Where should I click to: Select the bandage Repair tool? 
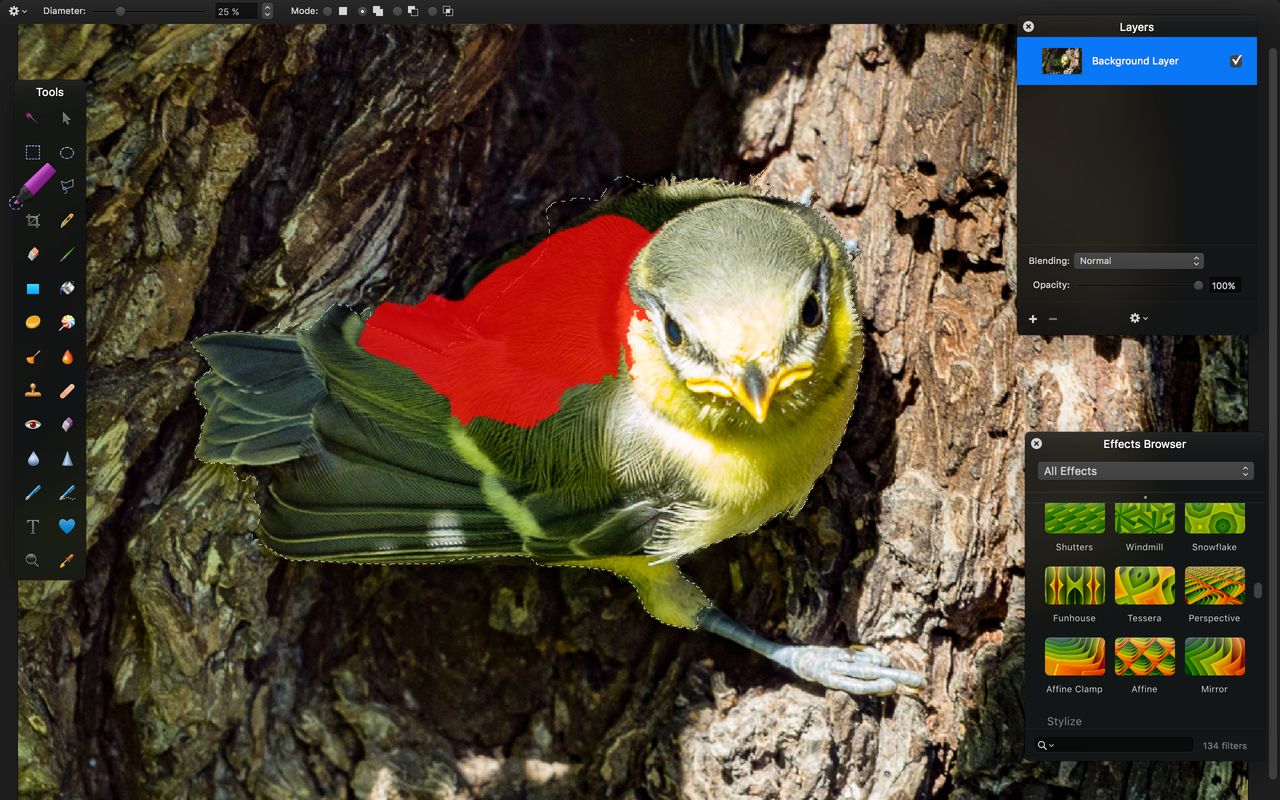[66, 390]
